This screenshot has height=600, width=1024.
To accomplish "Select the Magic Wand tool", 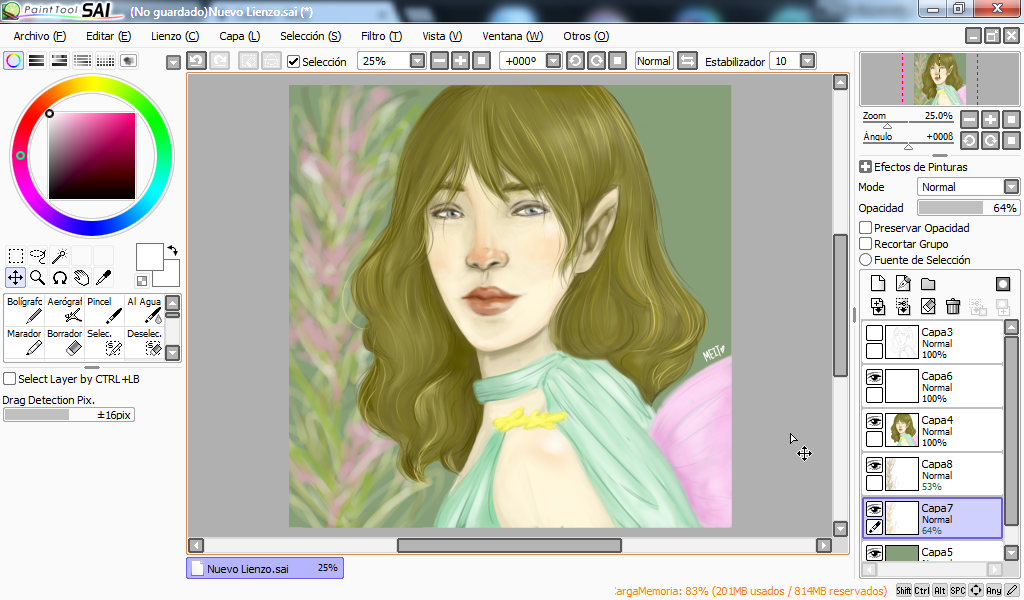I will point(60,256).
